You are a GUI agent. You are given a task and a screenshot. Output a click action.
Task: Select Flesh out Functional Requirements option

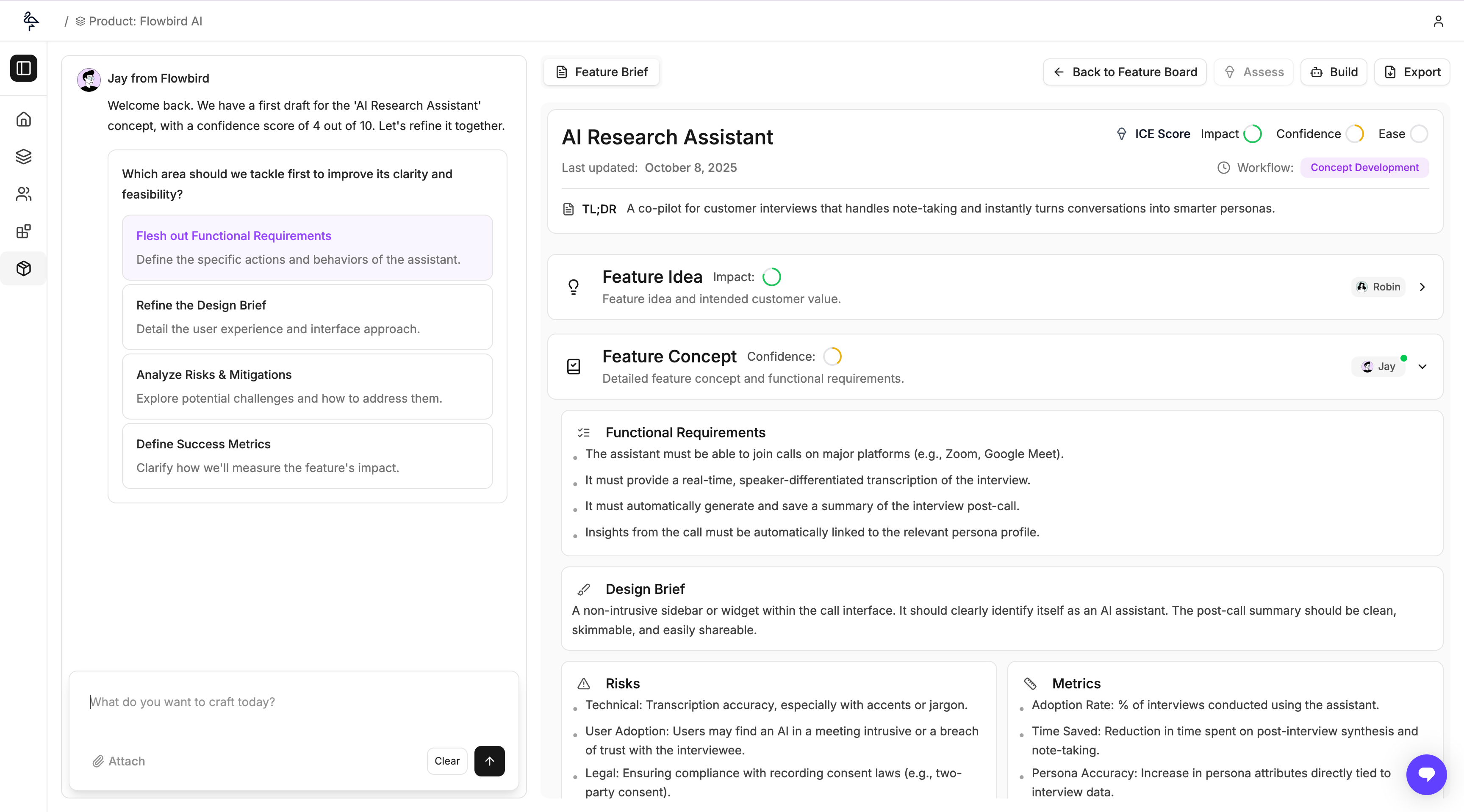[x=307, y=248]
